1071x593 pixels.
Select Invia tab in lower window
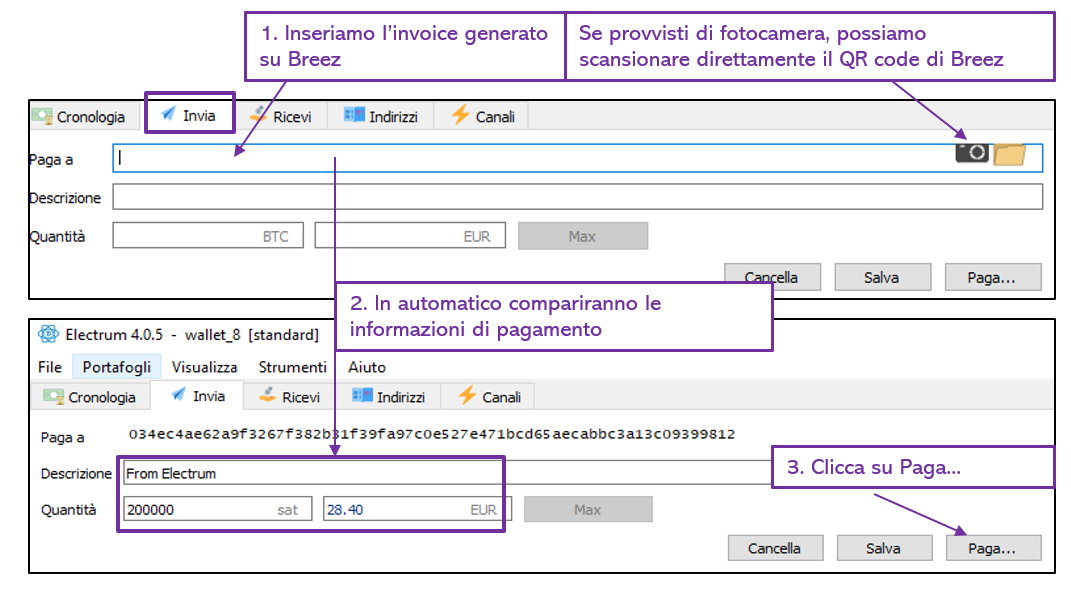(197, 396)
